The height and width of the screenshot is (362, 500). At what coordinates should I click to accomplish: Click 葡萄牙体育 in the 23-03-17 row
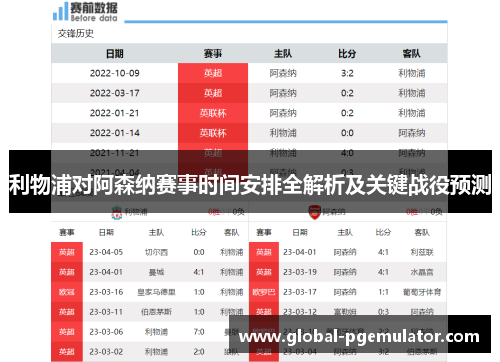pyautogui.click(x=422, y=292)
